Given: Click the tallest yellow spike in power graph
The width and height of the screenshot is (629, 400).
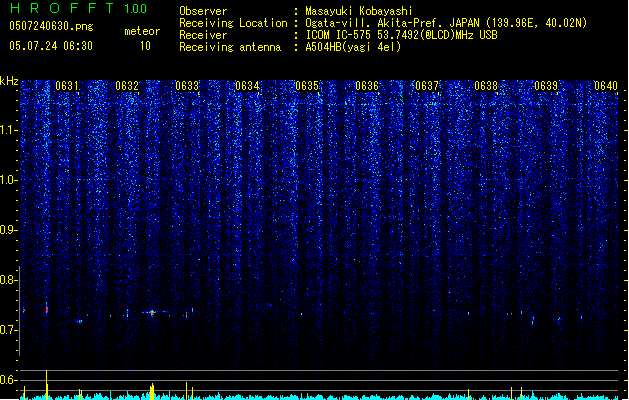Looking at the screenshot, I should [x=47, y=385].
